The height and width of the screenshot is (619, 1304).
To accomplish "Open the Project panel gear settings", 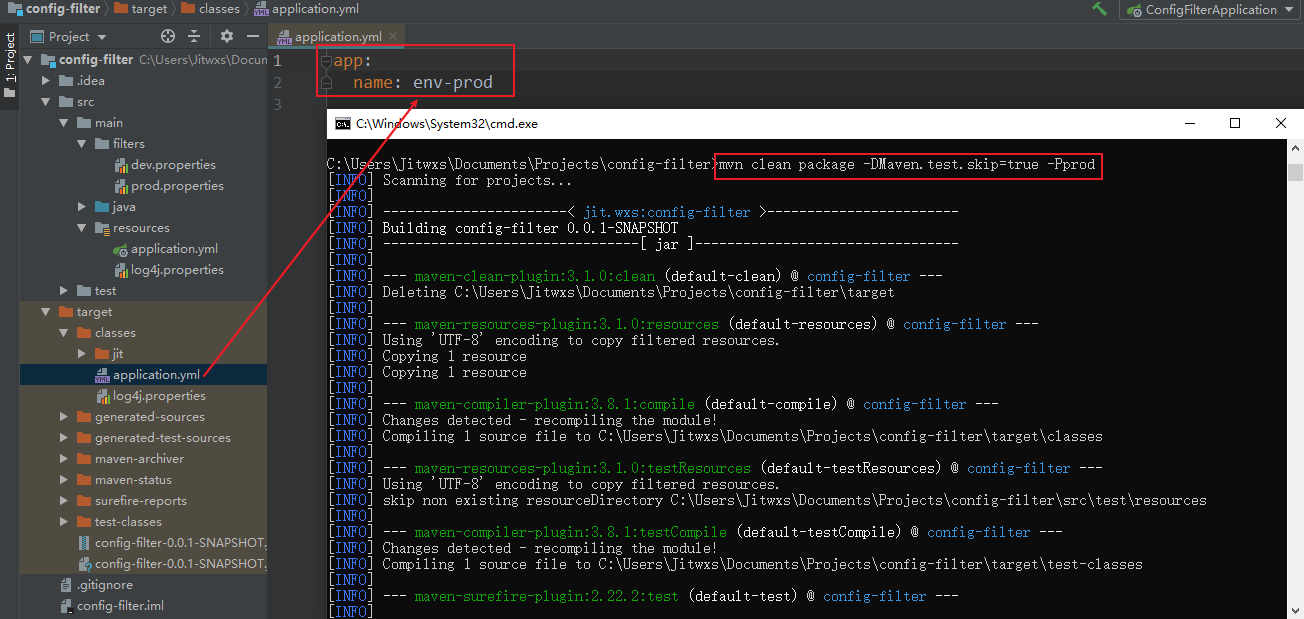I will point(227,36).
